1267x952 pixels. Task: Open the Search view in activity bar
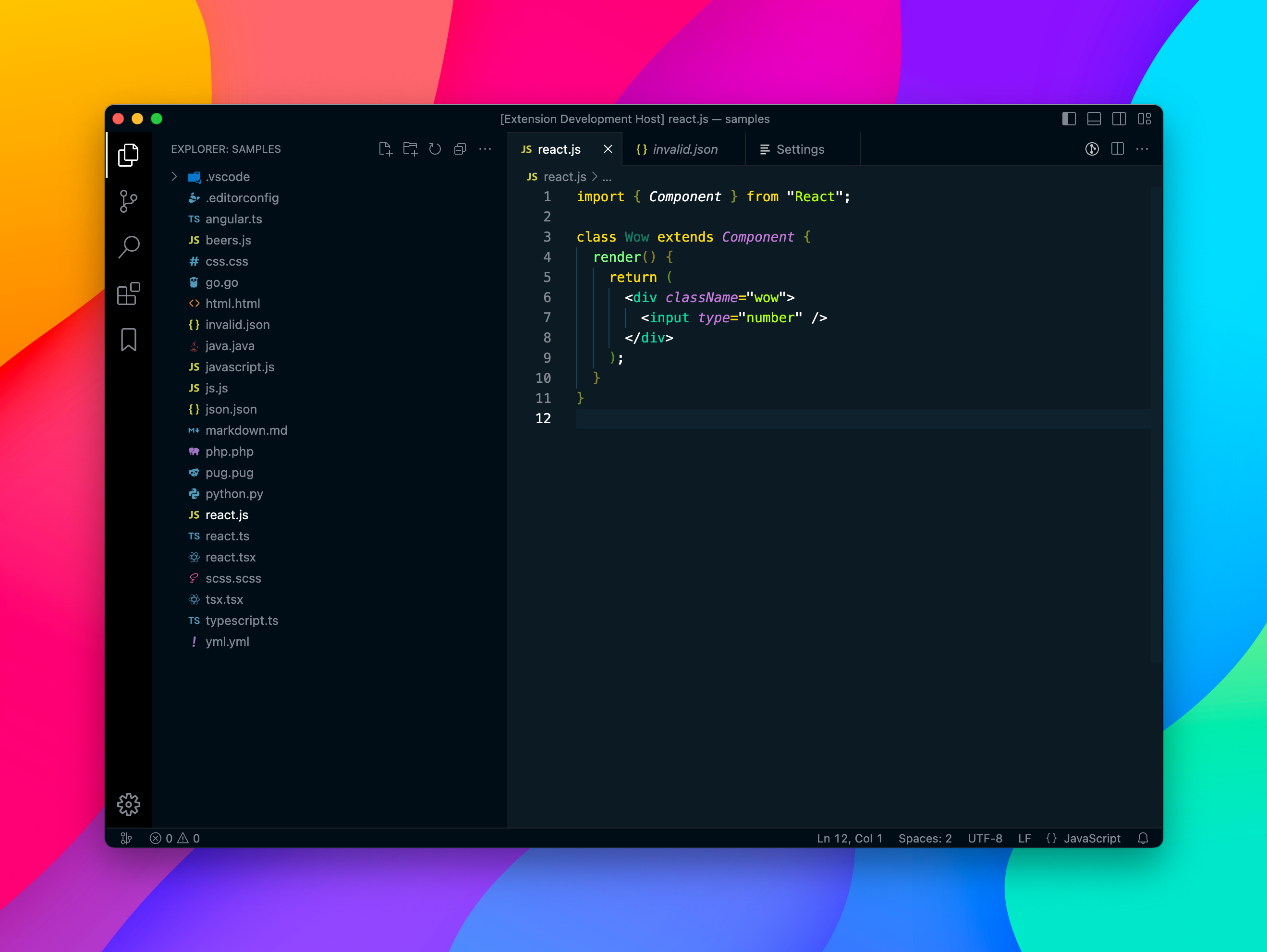point(128,247)
